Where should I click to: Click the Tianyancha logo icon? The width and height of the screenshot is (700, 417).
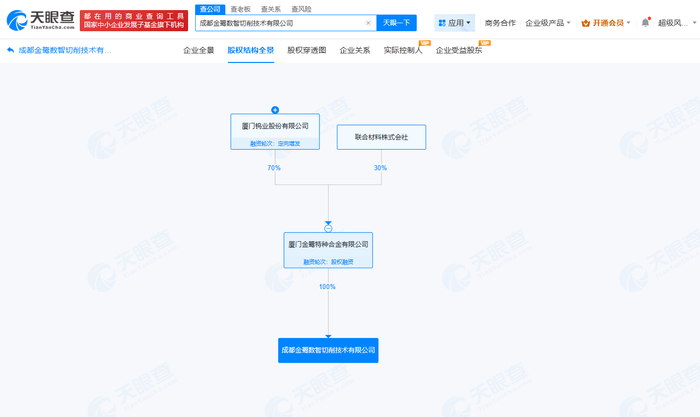(17, 21)
